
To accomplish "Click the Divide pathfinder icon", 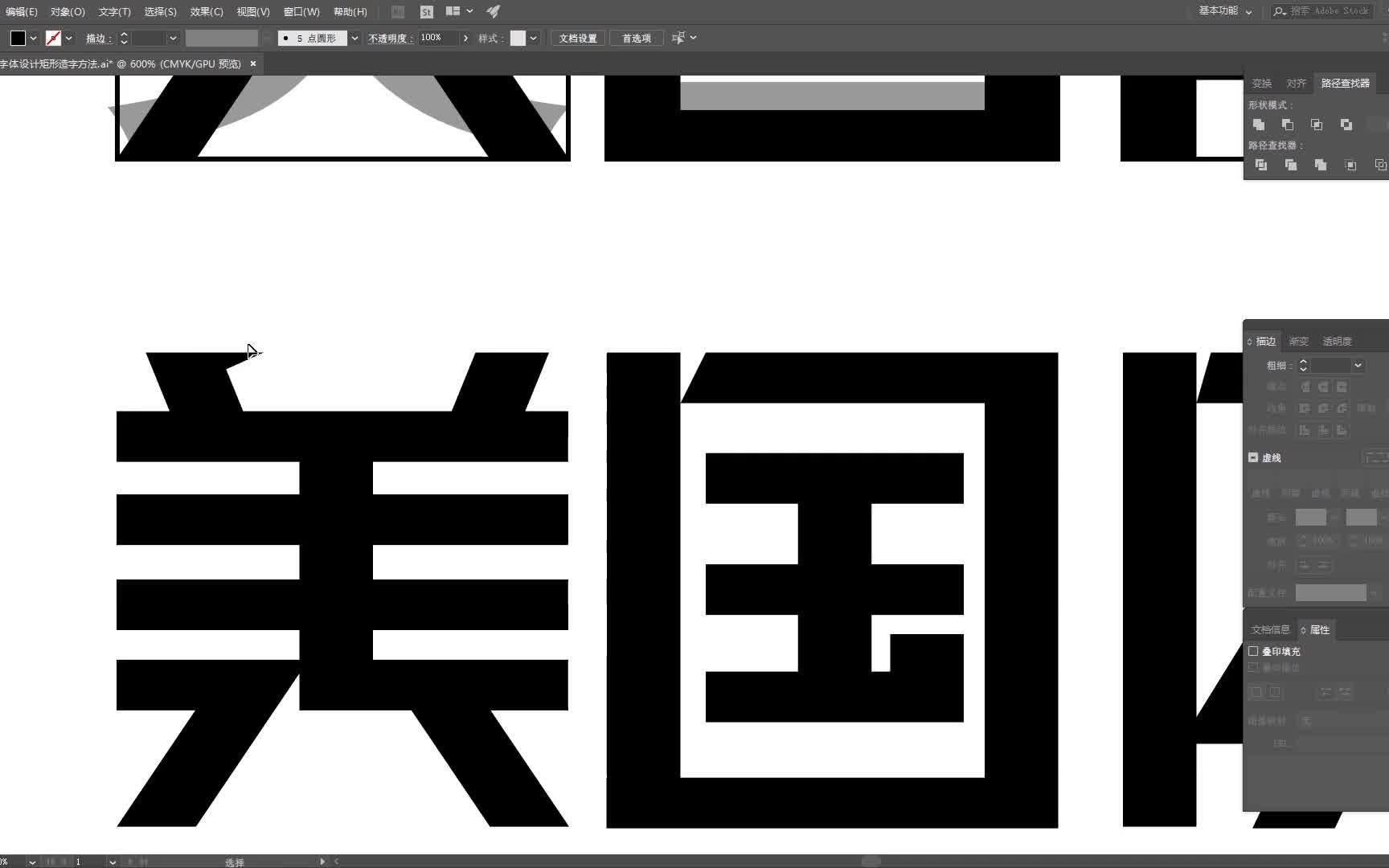I will 1261,165.
